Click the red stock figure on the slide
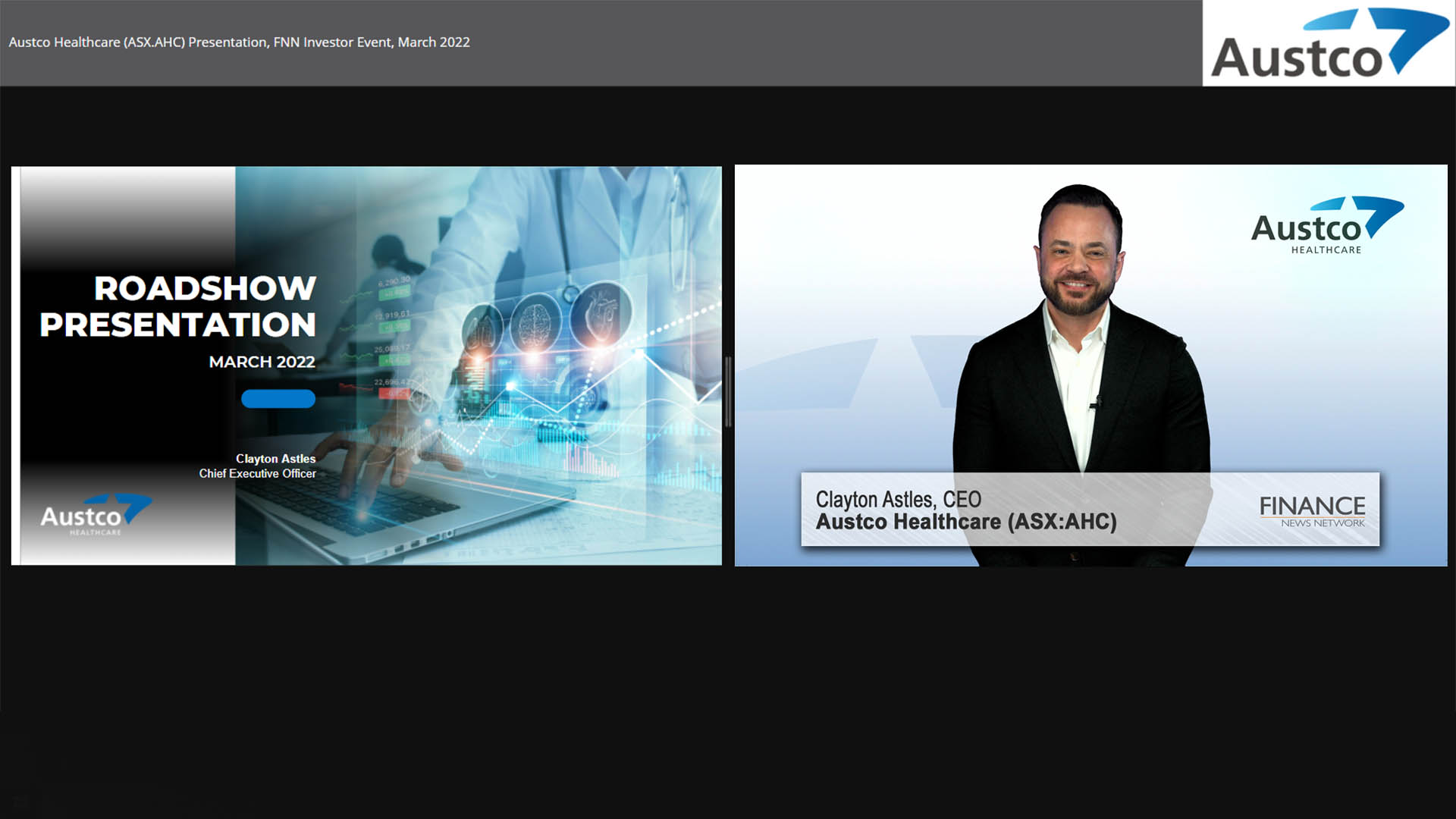This screenshot has width=1456, height=819. pyautogui.click(x=394, y=394)
